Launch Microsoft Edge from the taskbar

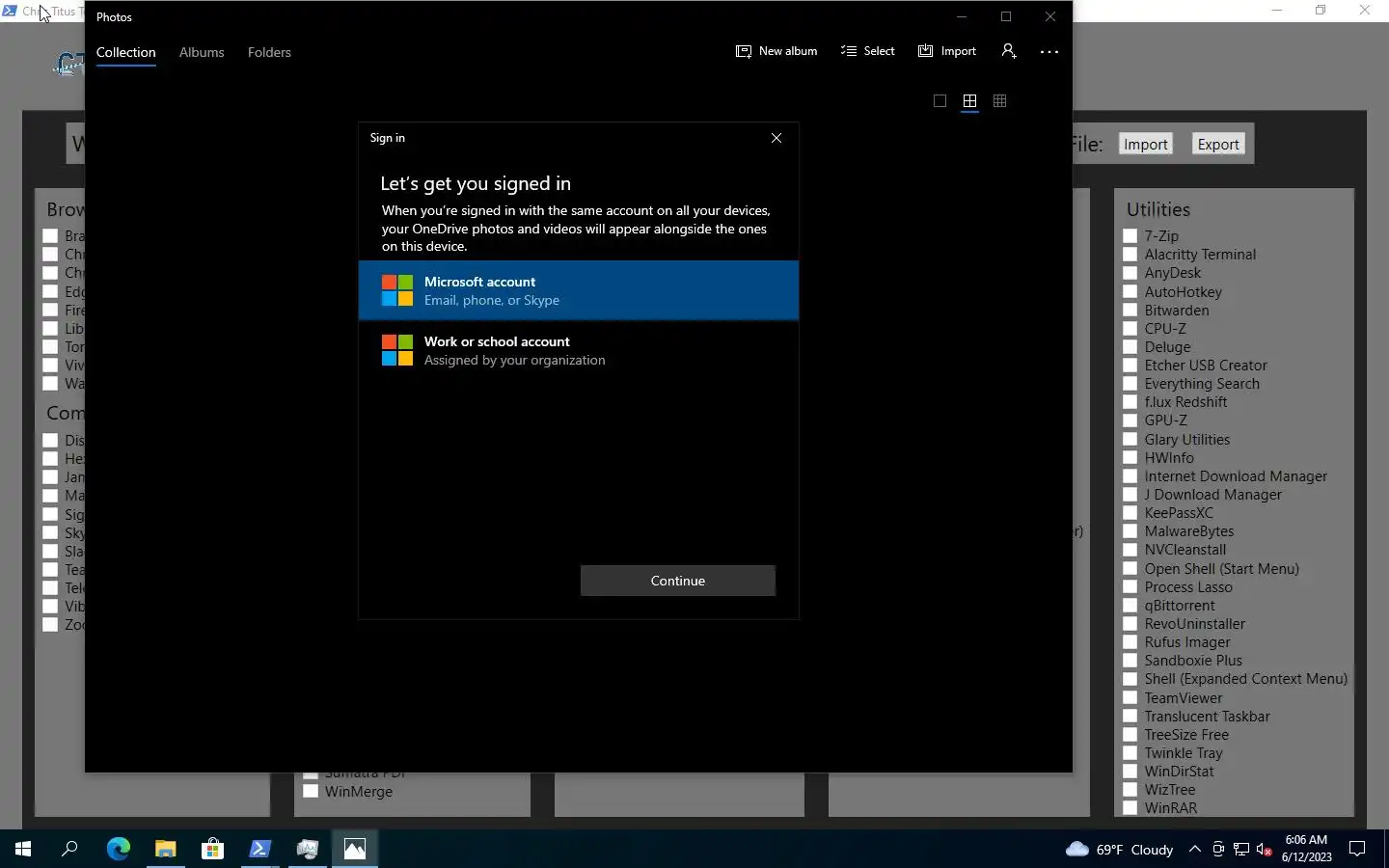click(x=118, y=849)
